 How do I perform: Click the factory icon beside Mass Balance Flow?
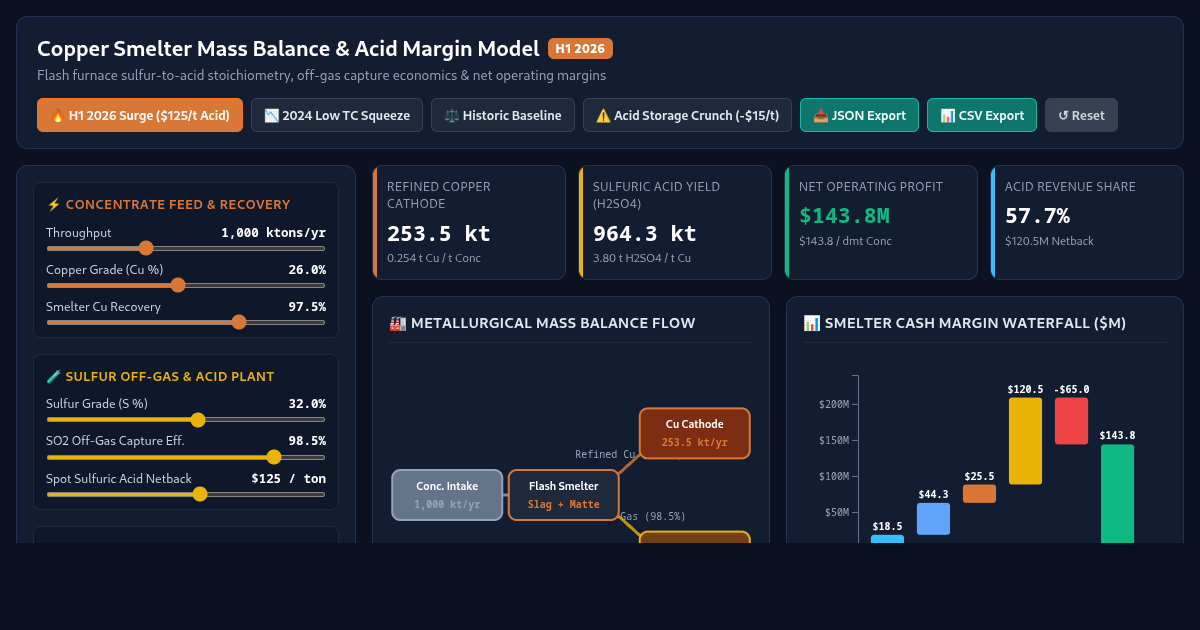click(397, 323)
